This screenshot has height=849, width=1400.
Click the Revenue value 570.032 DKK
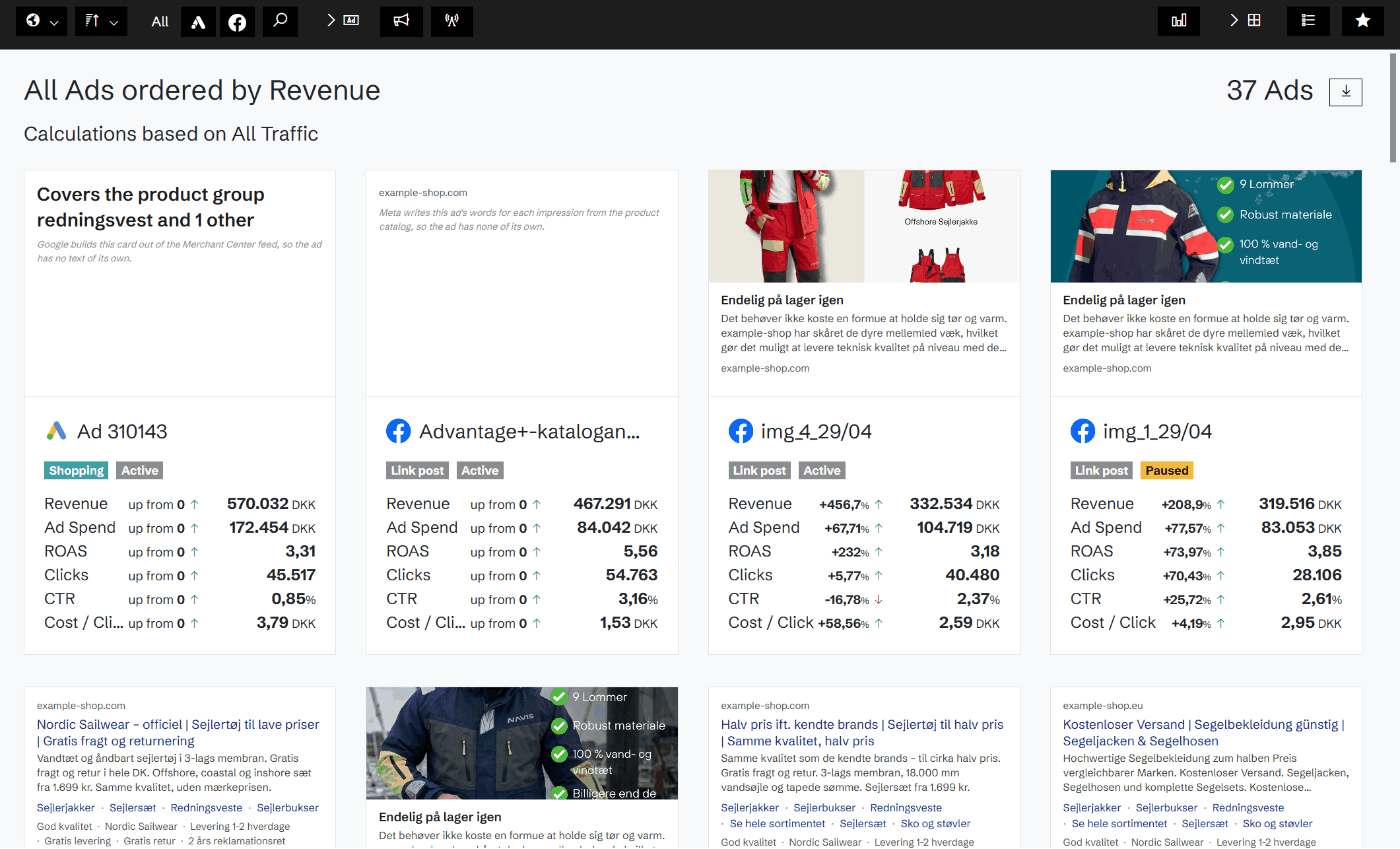271,504
